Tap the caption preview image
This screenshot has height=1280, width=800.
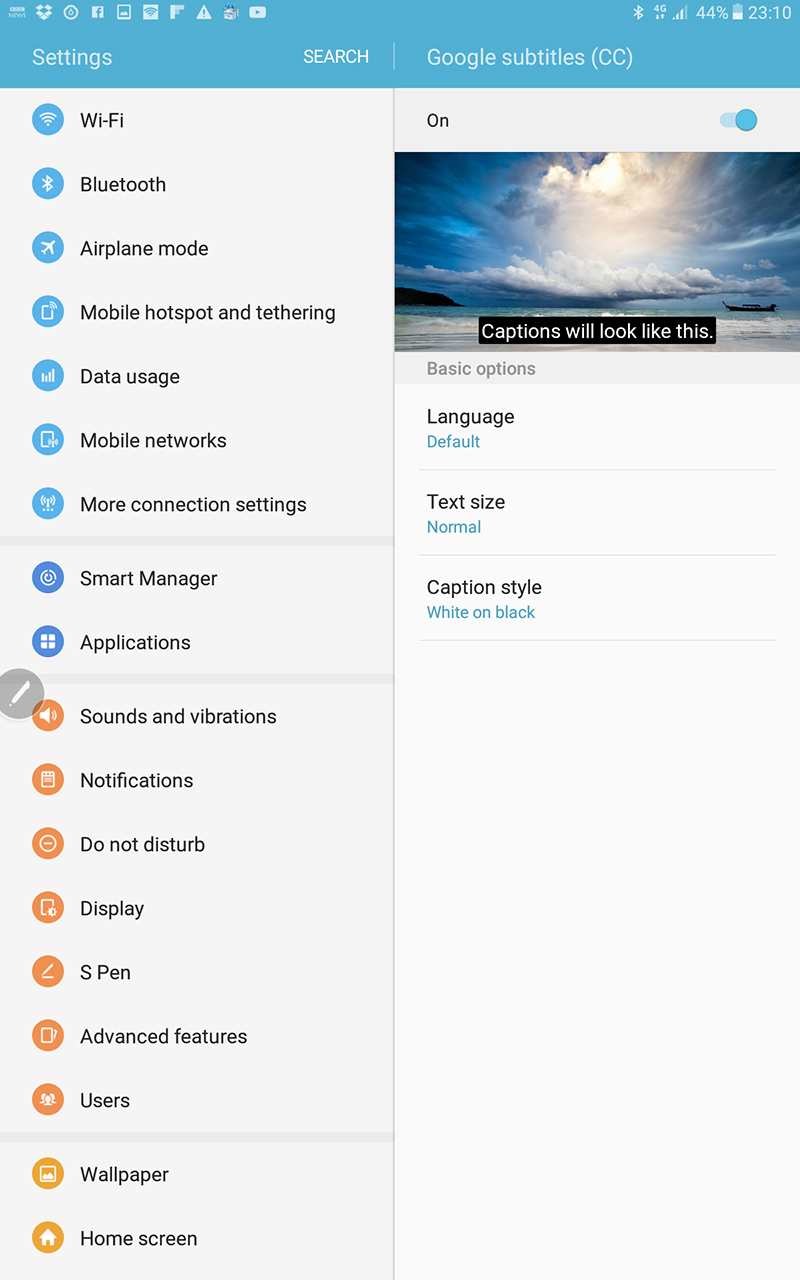pos(597,251)
